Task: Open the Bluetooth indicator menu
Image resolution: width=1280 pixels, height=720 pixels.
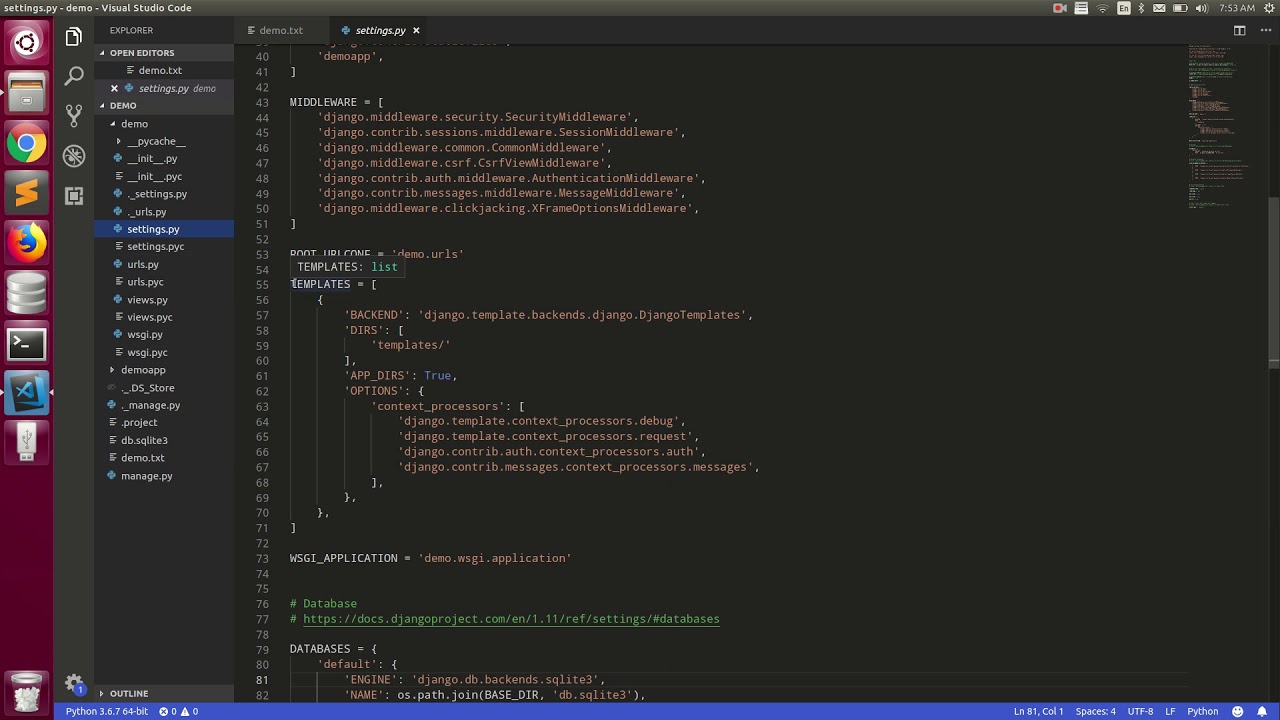Action: 1141,8
